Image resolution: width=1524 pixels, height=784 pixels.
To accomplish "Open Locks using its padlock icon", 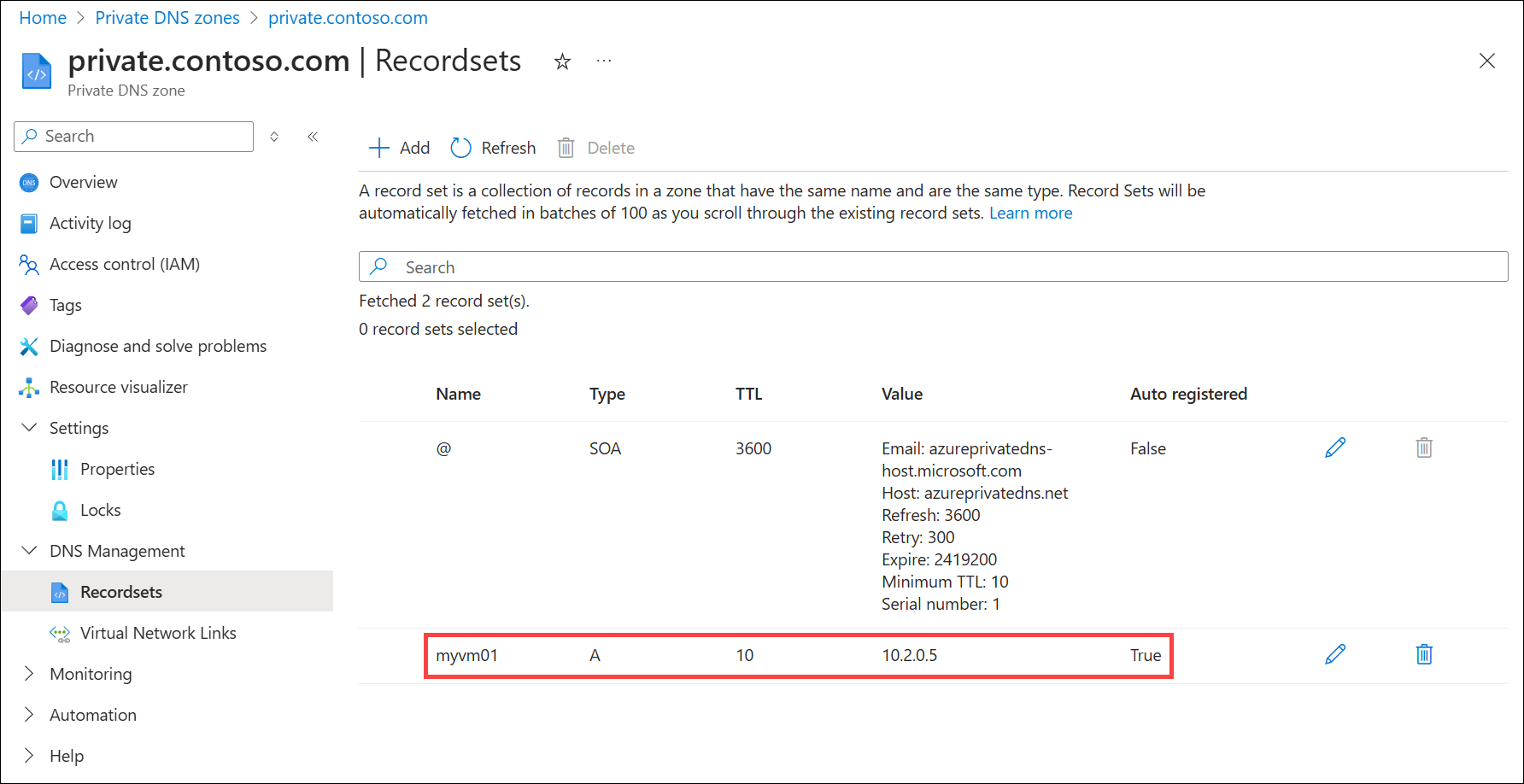I will [59, 510].
